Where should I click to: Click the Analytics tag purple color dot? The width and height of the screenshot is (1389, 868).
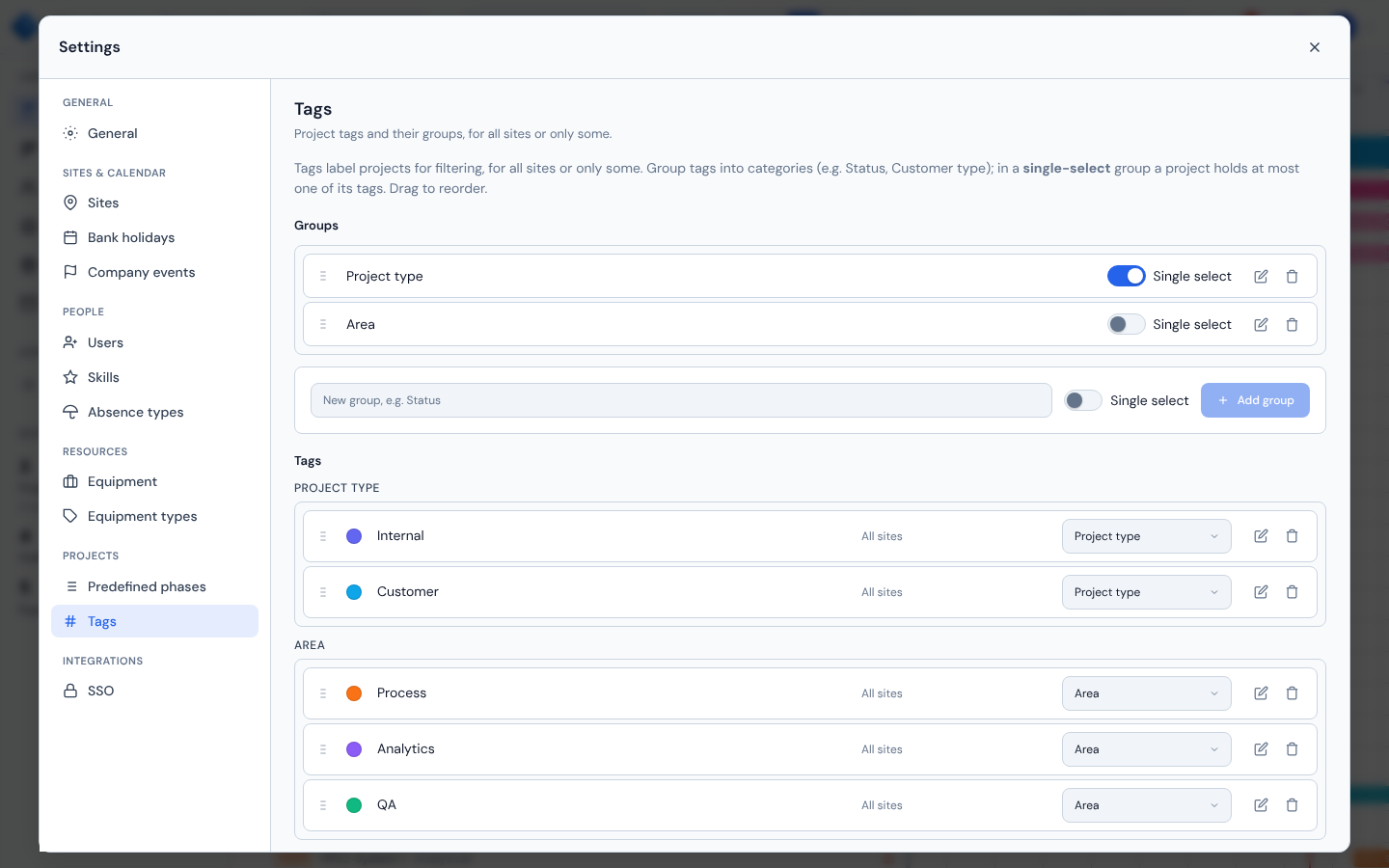coord(354,749)
